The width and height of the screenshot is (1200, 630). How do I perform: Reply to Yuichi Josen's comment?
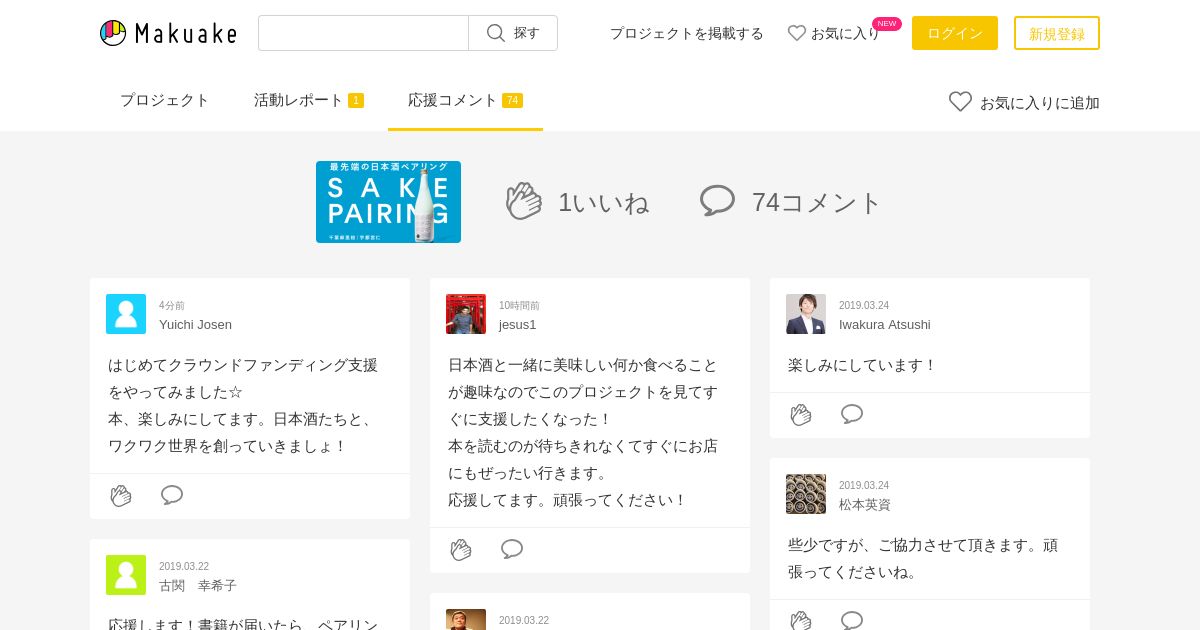(x=172, y=495)
